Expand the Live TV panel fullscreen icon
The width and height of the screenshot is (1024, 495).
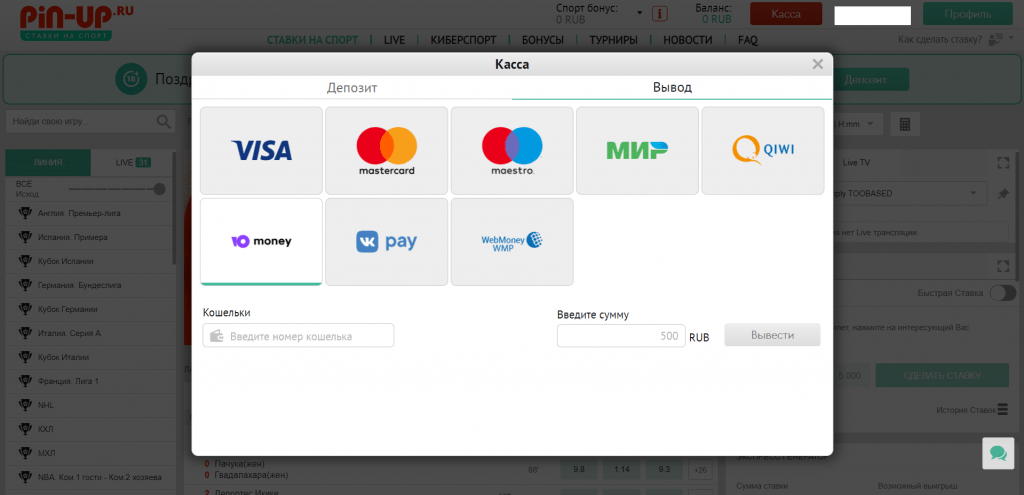click(1003, 163)
